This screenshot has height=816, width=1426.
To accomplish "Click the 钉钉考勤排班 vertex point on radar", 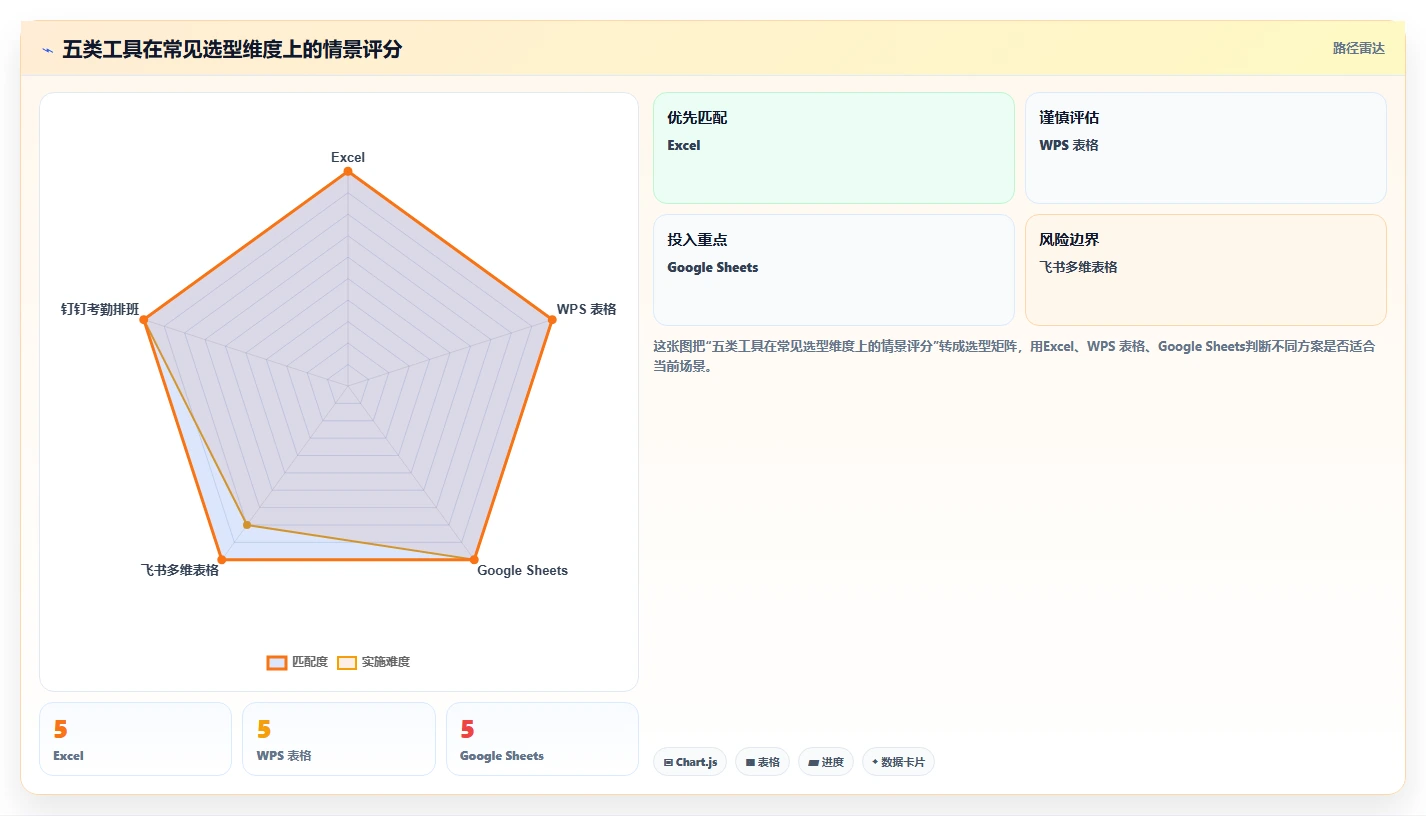I will point(144,320).
